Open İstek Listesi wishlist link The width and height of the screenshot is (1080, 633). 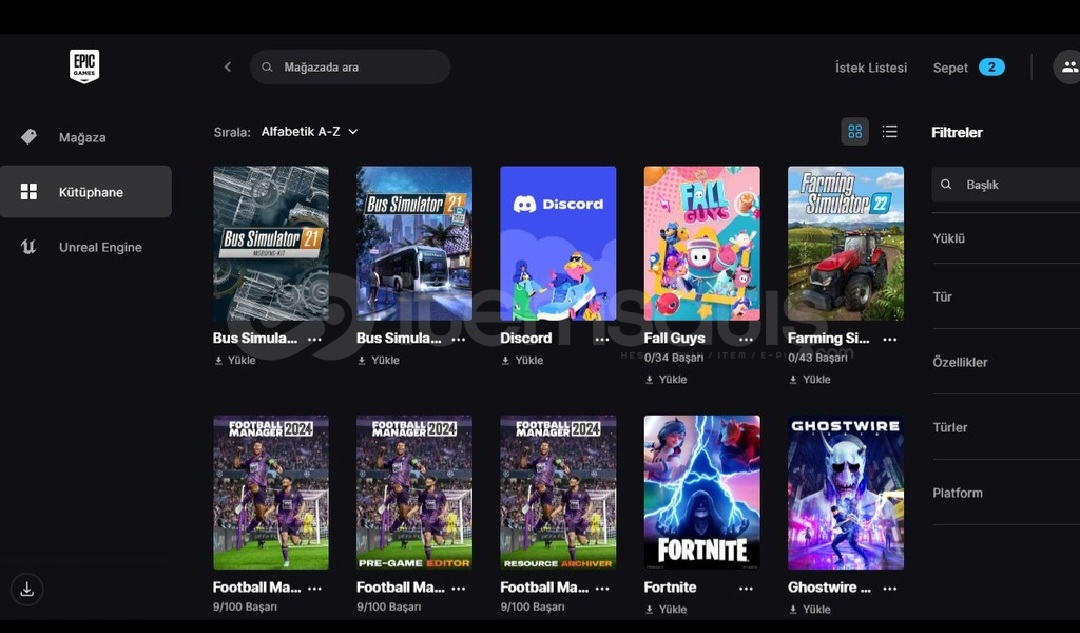tap(871, 68)
